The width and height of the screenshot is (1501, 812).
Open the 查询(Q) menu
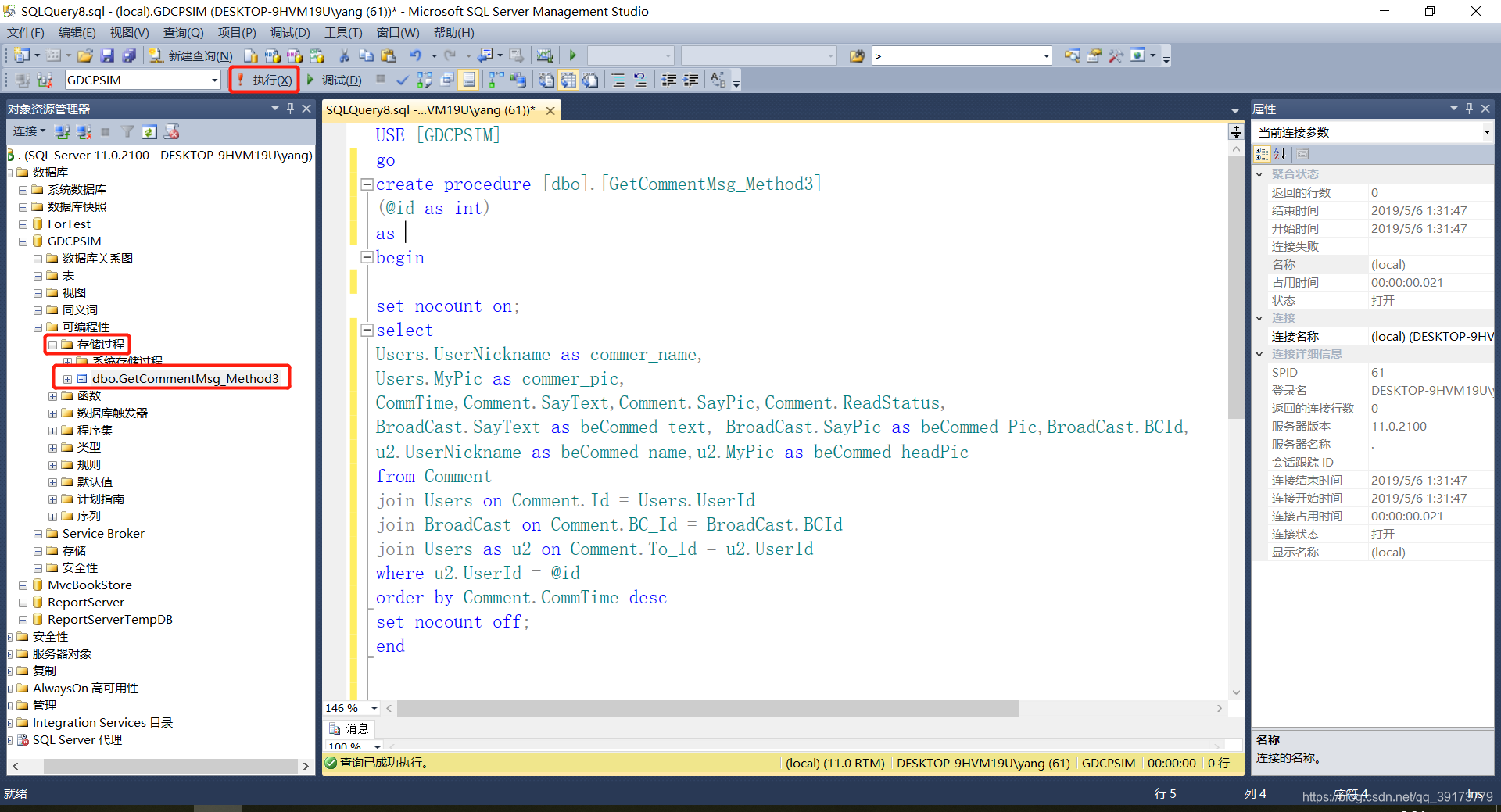183,33
